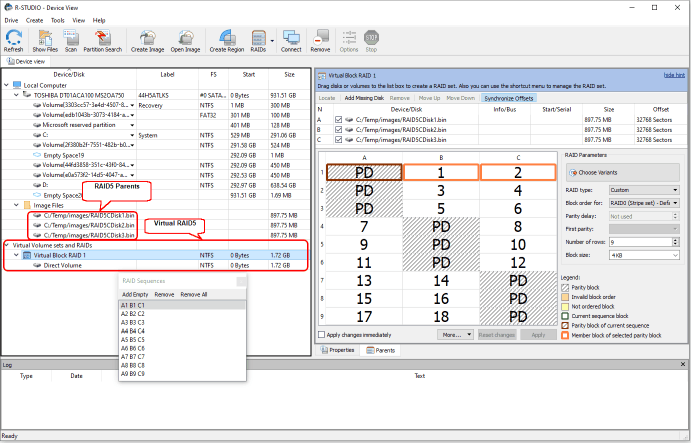Switch to the Parents tab
691x443 pixels.
coord(381,350)
